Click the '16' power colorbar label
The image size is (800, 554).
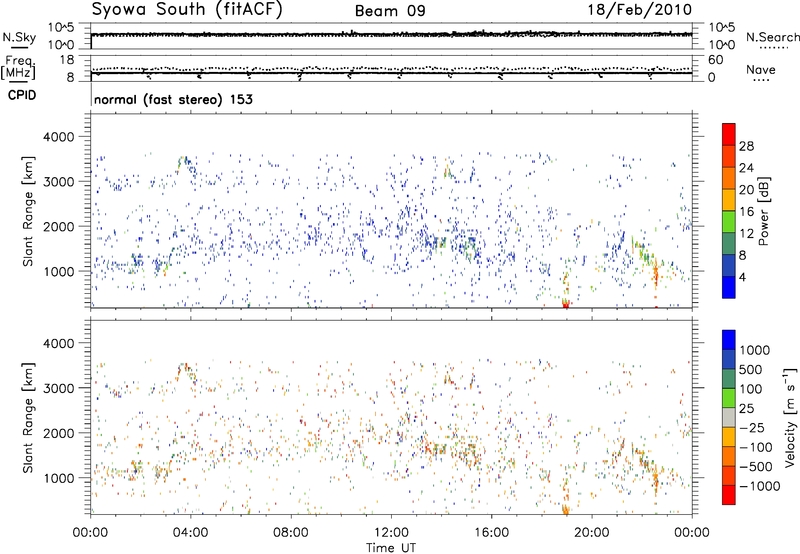[746, 212]
